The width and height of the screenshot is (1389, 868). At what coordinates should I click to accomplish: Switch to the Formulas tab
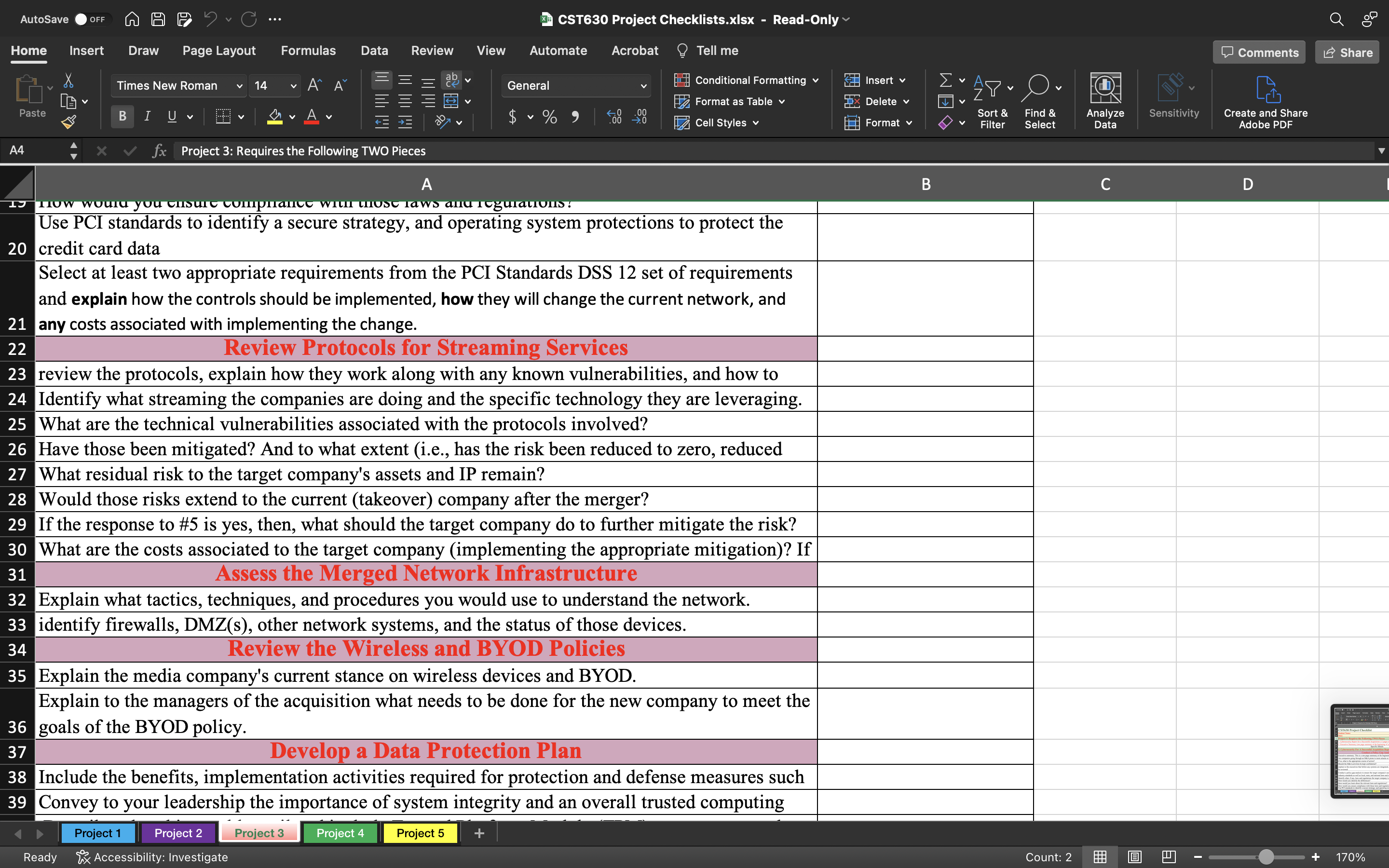click(308, 51)
